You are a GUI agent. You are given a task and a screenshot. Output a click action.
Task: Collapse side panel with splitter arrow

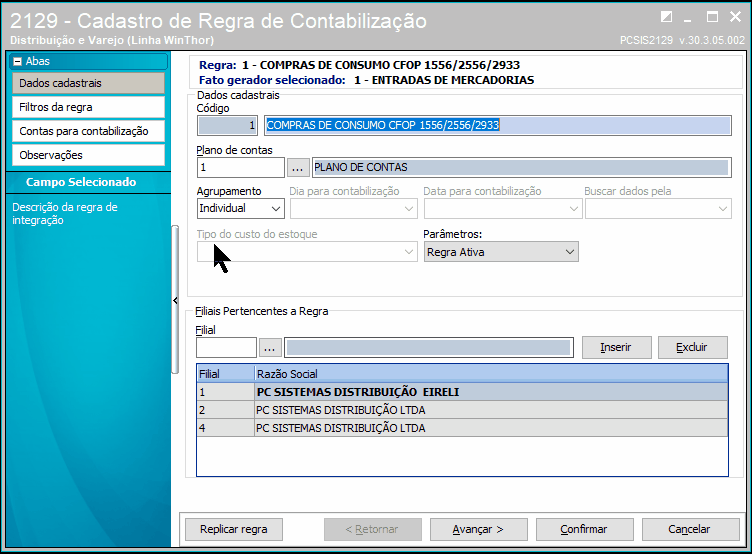click(175, 300)
